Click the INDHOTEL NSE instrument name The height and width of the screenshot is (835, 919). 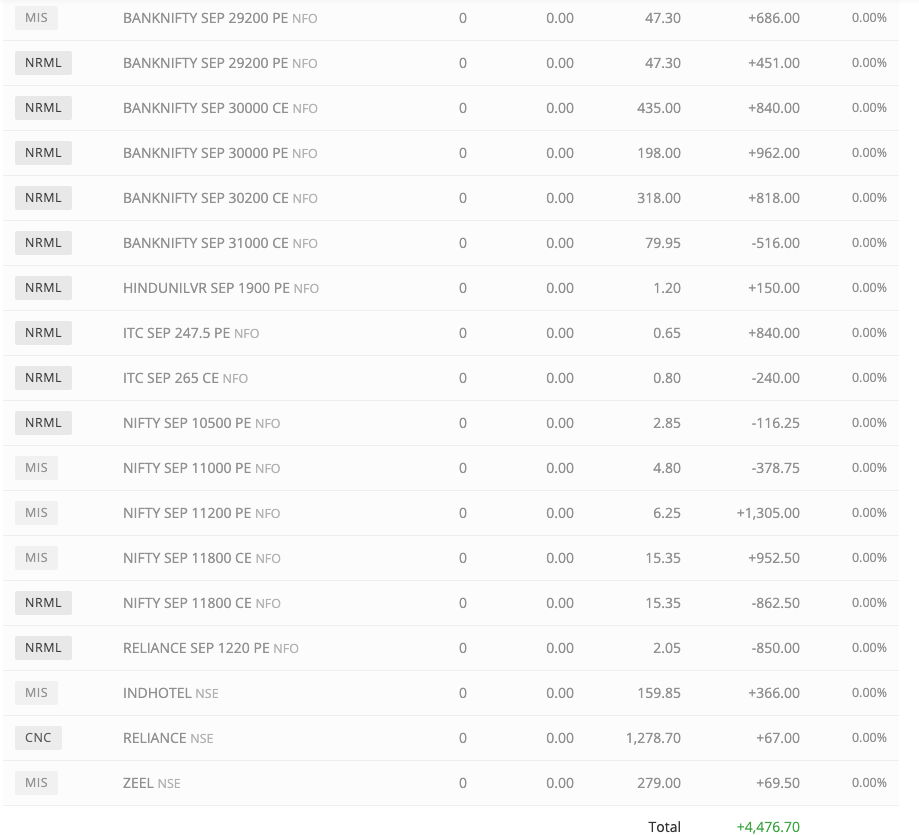157,693
